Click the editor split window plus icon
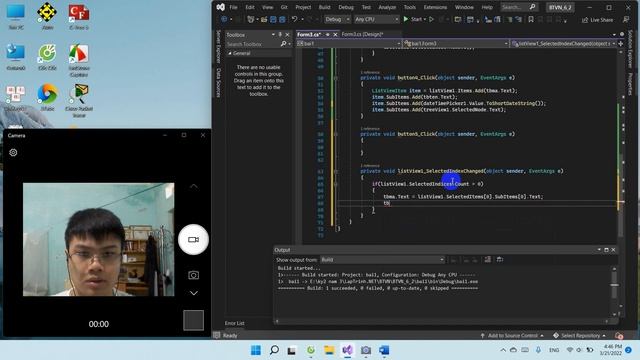 pos(621,43)
